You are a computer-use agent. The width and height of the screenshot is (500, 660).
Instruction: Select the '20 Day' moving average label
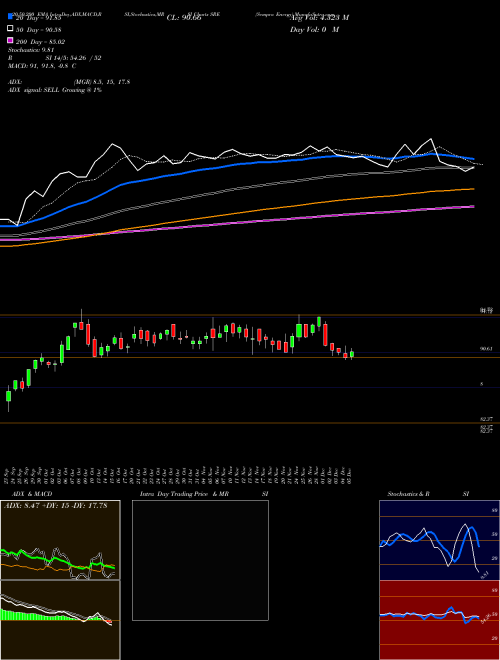pyautogui.click(x=38, y=18)
